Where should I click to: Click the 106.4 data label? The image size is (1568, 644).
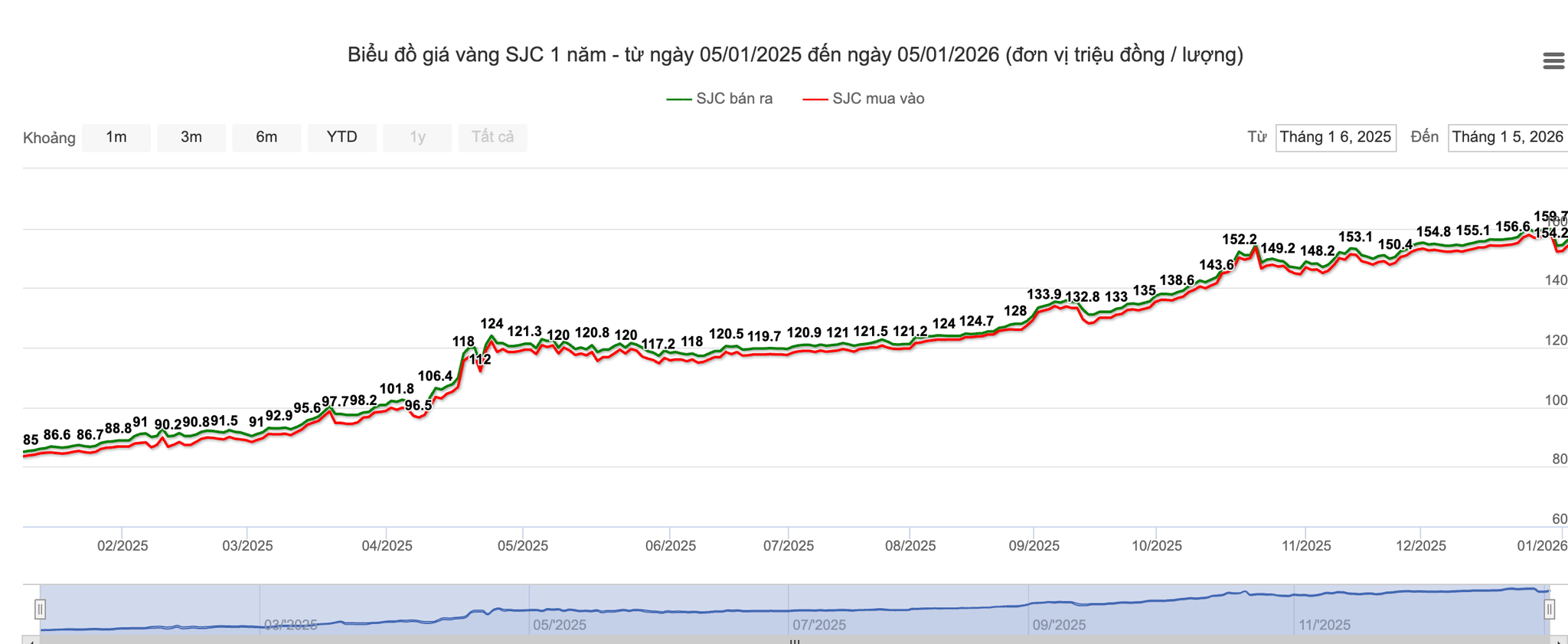pyautogui.click(x=435, y=376)
